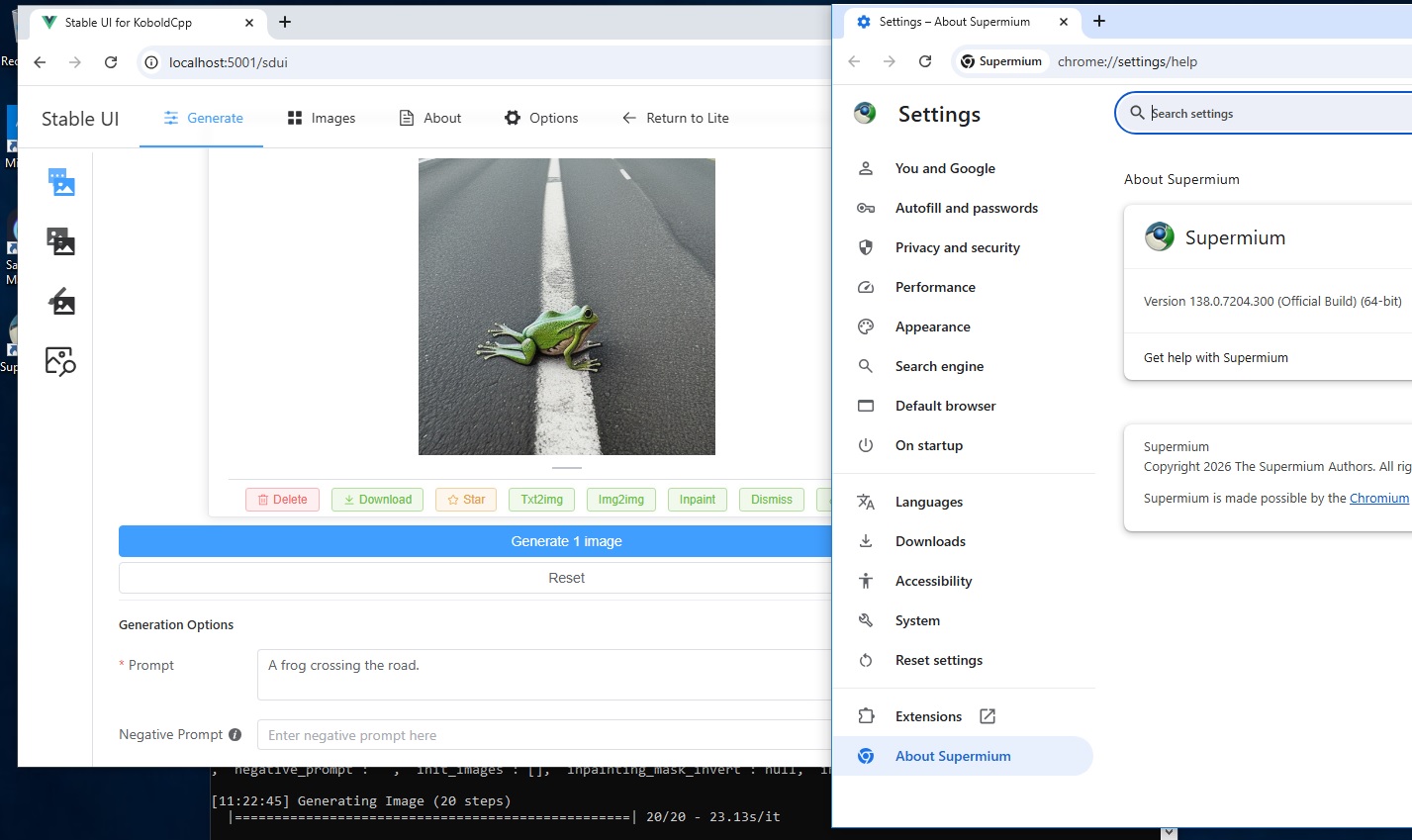
Task: Open System settings
Action: click(917, 620)
